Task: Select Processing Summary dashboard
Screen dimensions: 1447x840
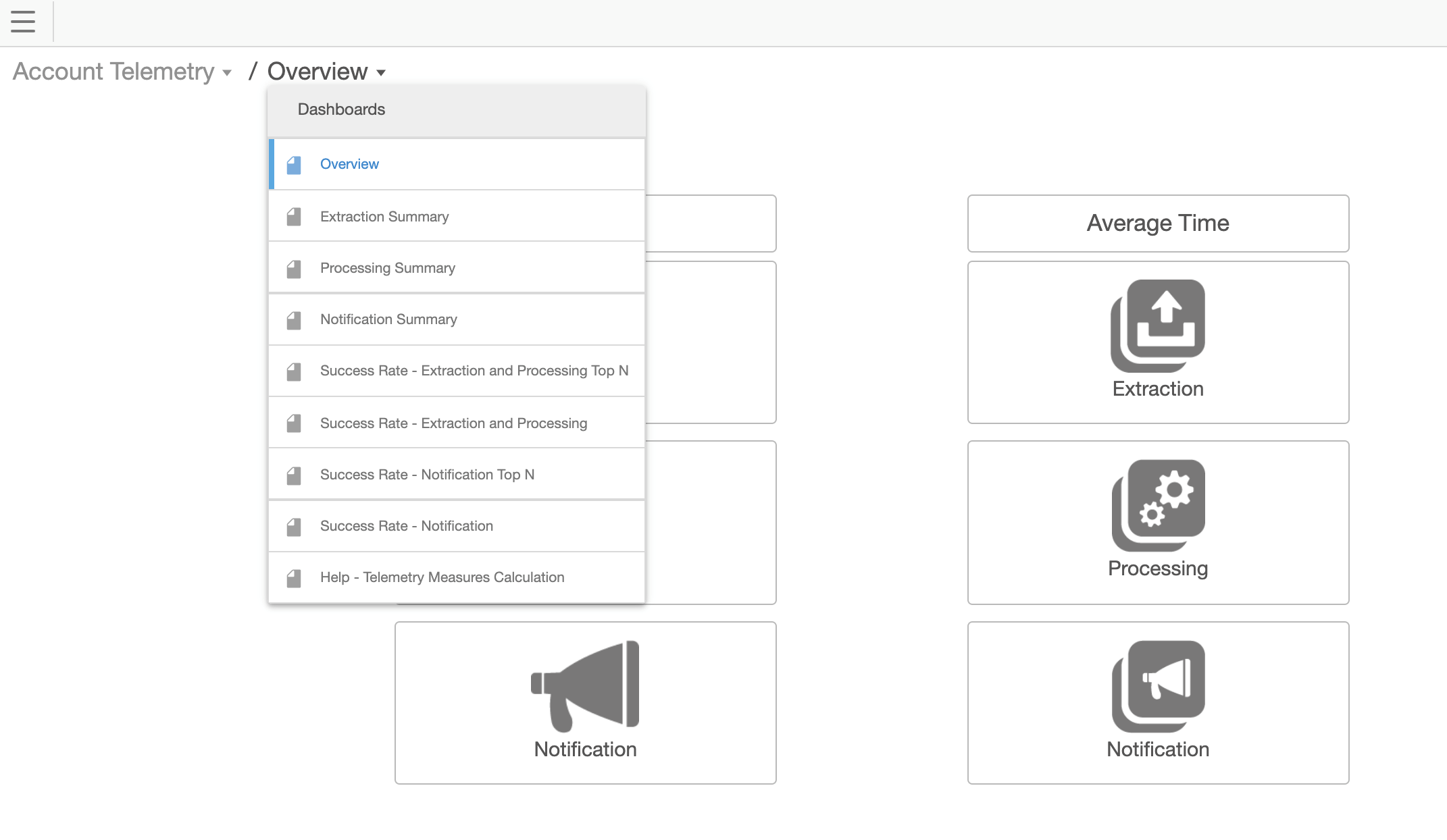Action: [x=387, y=268]
